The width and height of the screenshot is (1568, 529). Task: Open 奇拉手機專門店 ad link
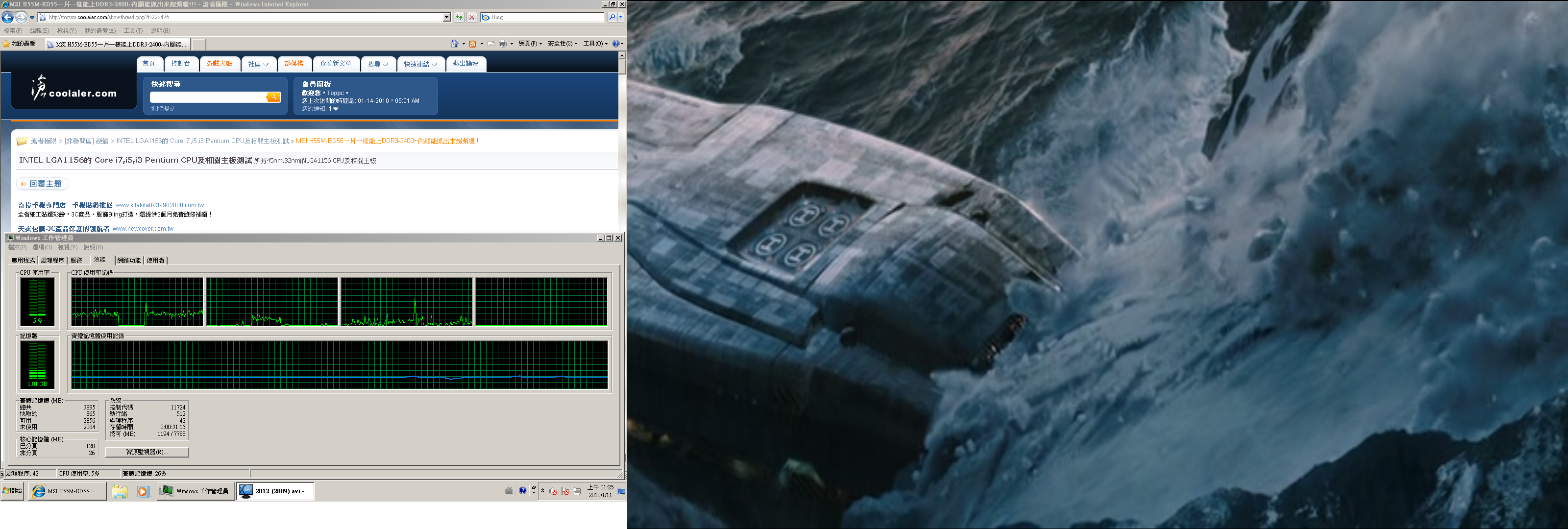(65, 206)
